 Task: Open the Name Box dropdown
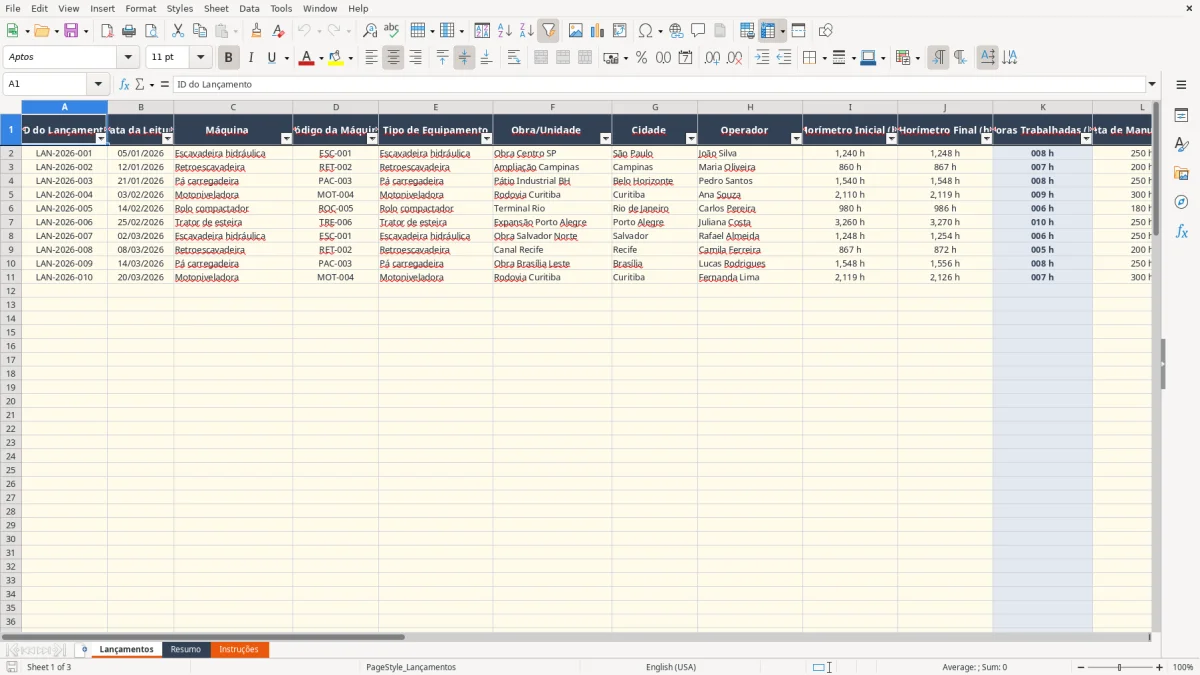98,85
